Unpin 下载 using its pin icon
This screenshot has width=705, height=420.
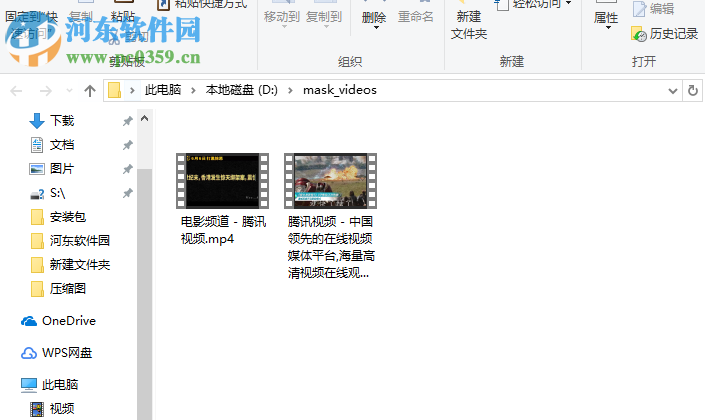pyautogui.click(x=128, y=121)
